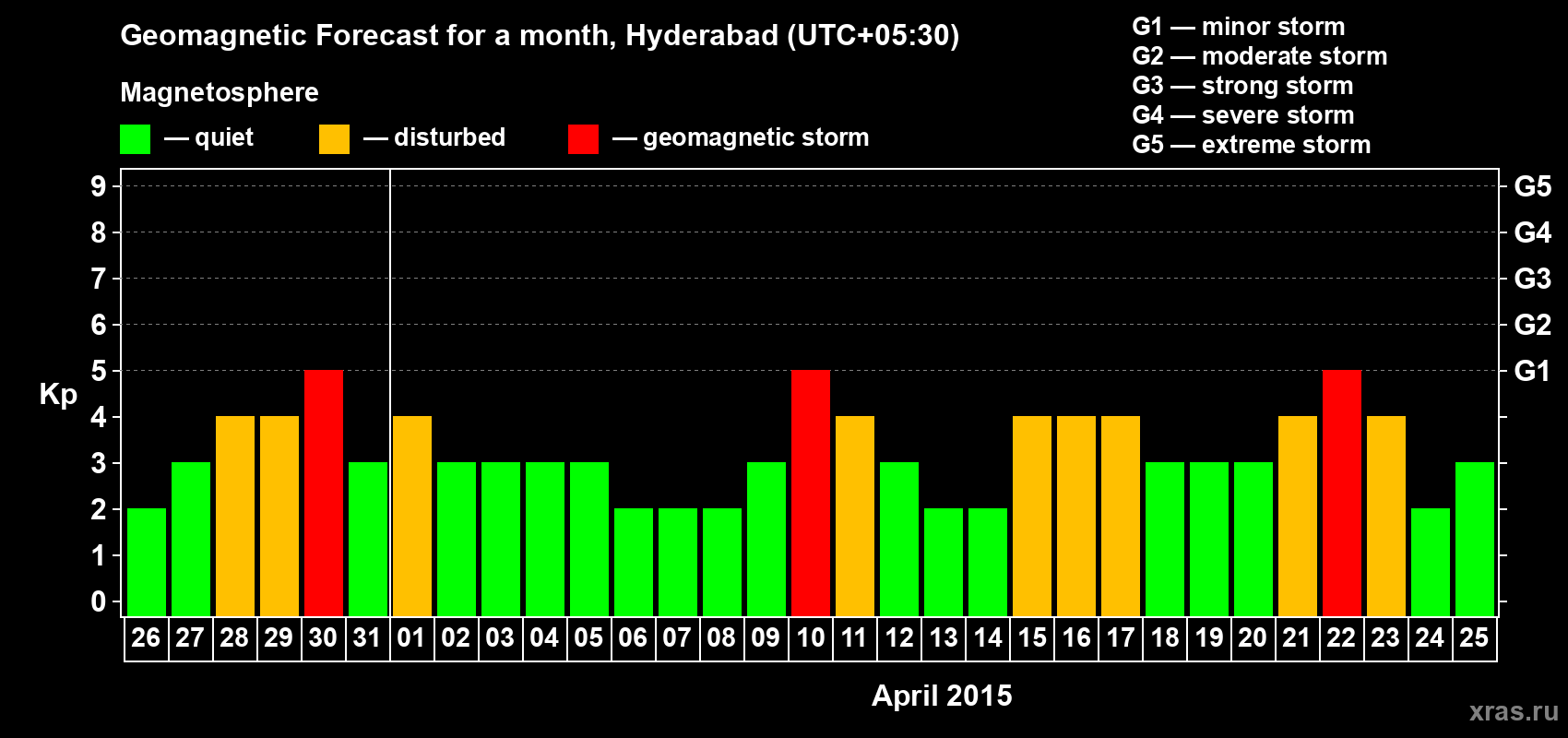Click date label 24 on the axis
1568x738 pixels.
[1430, 637]
